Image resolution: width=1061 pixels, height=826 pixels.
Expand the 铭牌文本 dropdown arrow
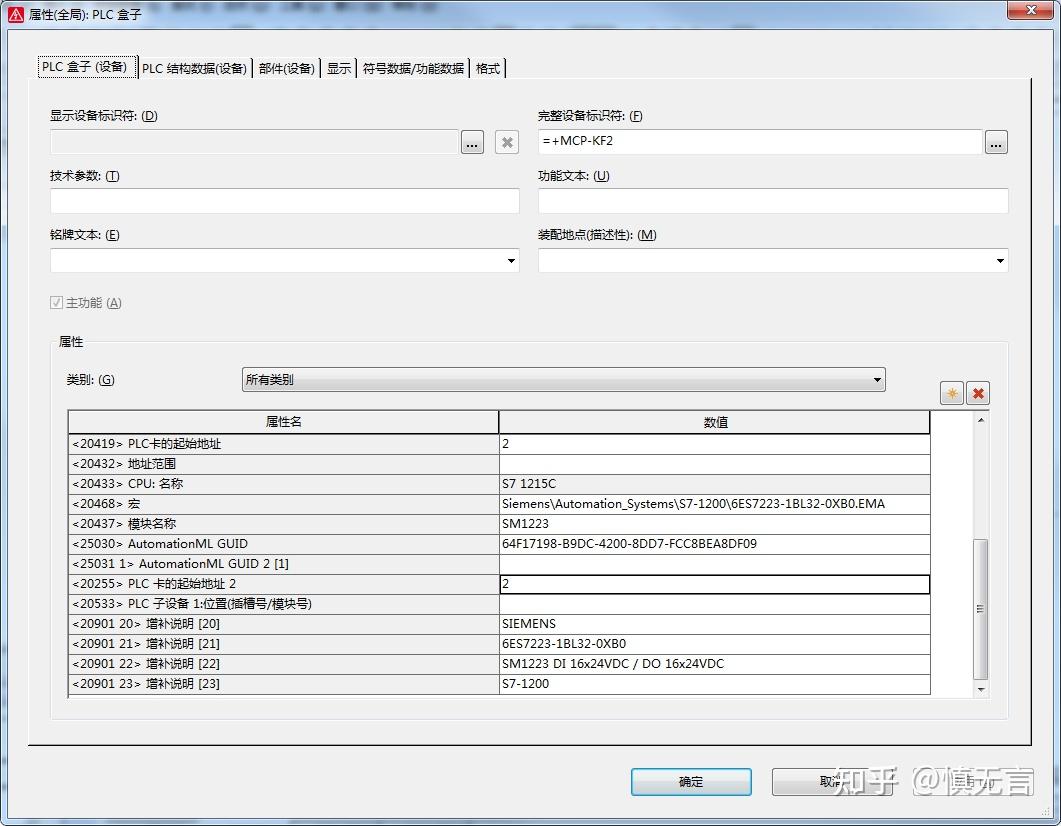coord(512,260)
